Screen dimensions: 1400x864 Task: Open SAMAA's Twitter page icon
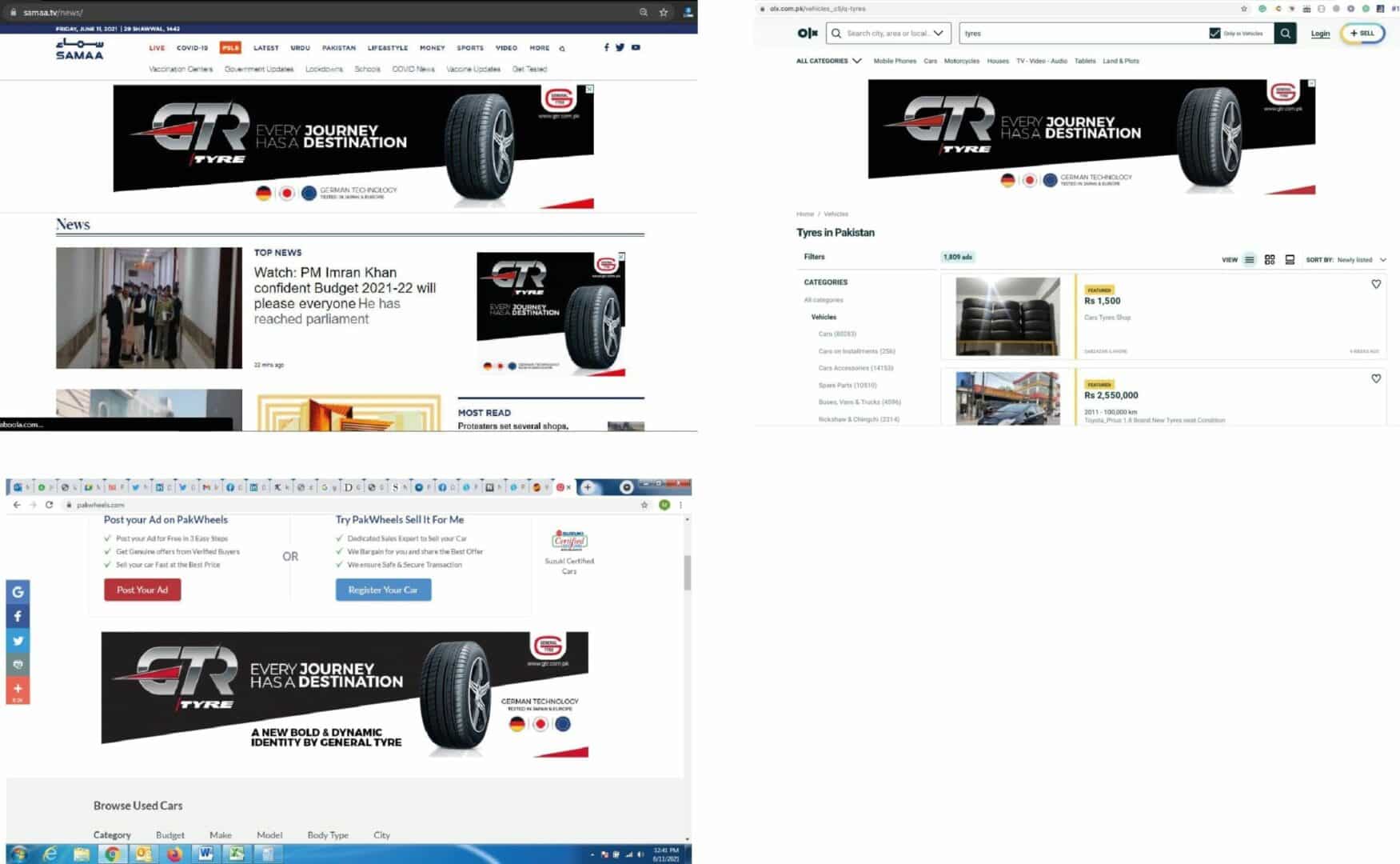620,47
